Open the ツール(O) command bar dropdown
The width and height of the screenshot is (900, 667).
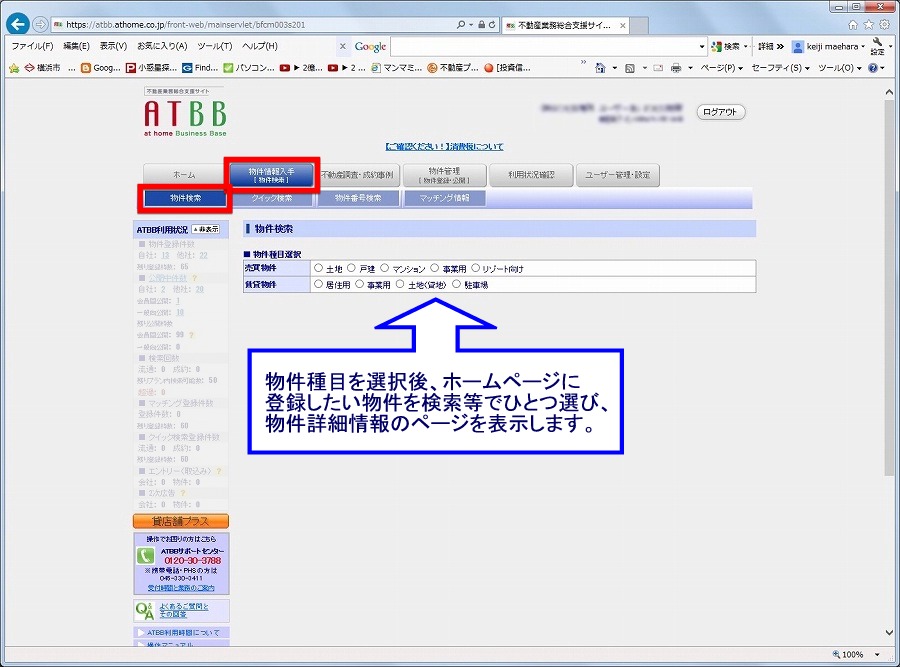click(x=840, y=68)
